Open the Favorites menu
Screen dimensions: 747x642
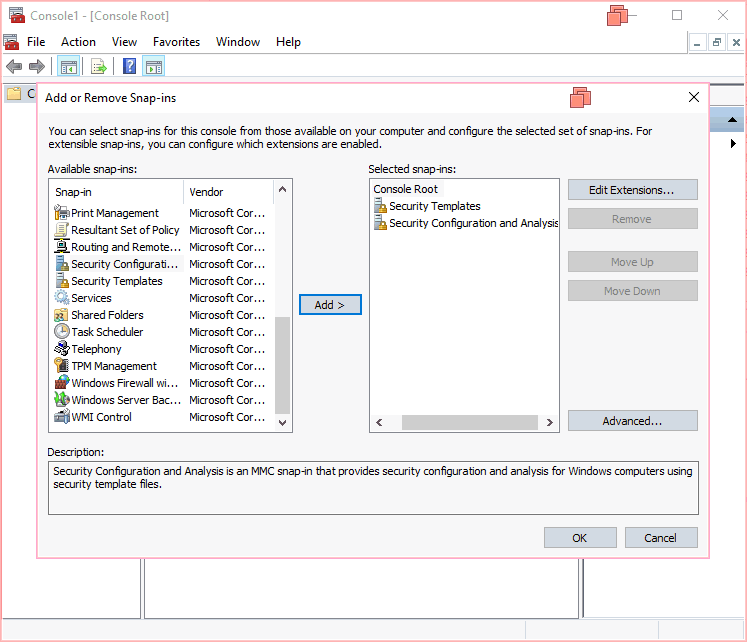176,42
